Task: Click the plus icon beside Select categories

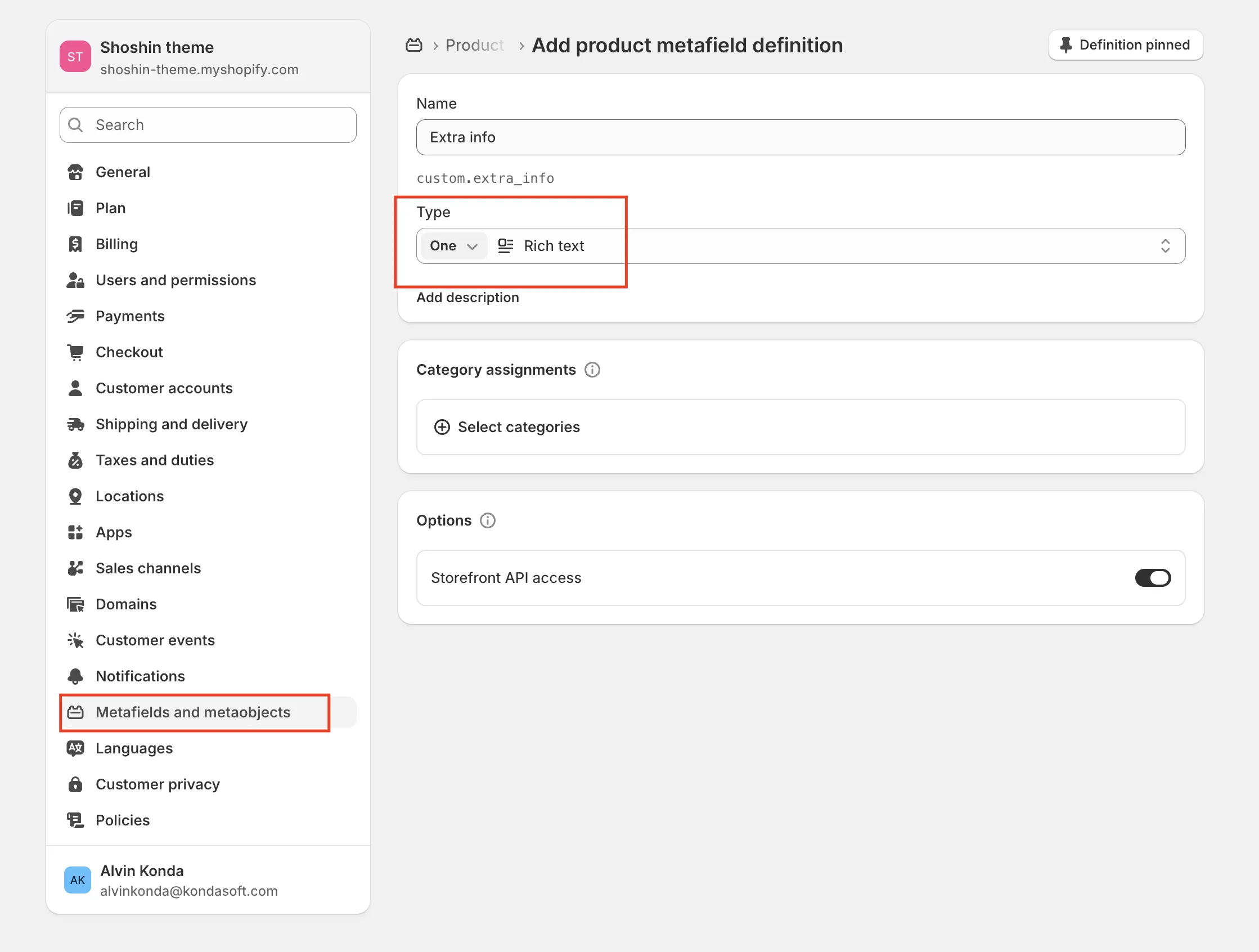Action: (442, 427)
